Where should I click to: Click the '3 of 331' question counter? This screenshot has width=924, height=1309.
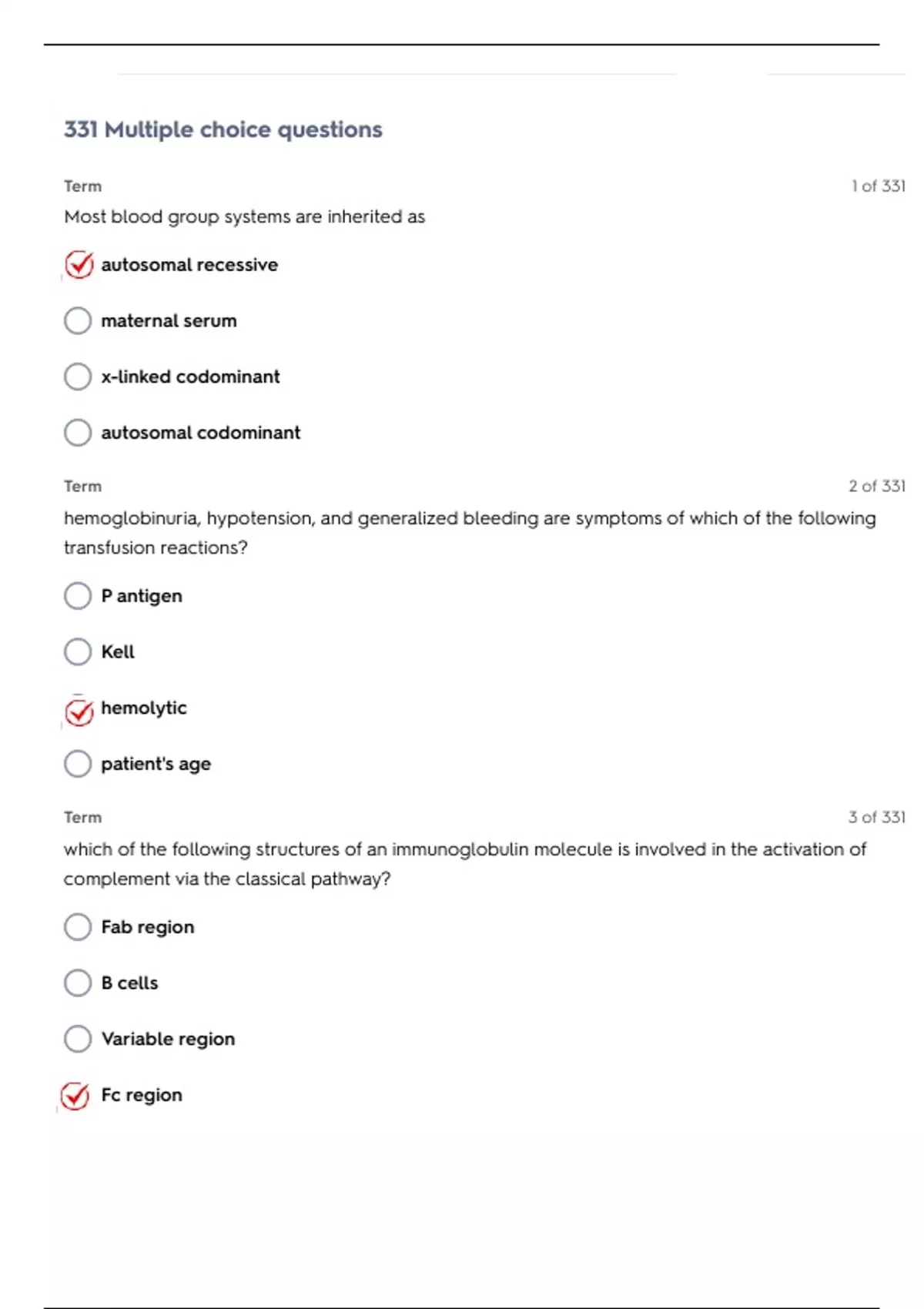coord(876,817)
